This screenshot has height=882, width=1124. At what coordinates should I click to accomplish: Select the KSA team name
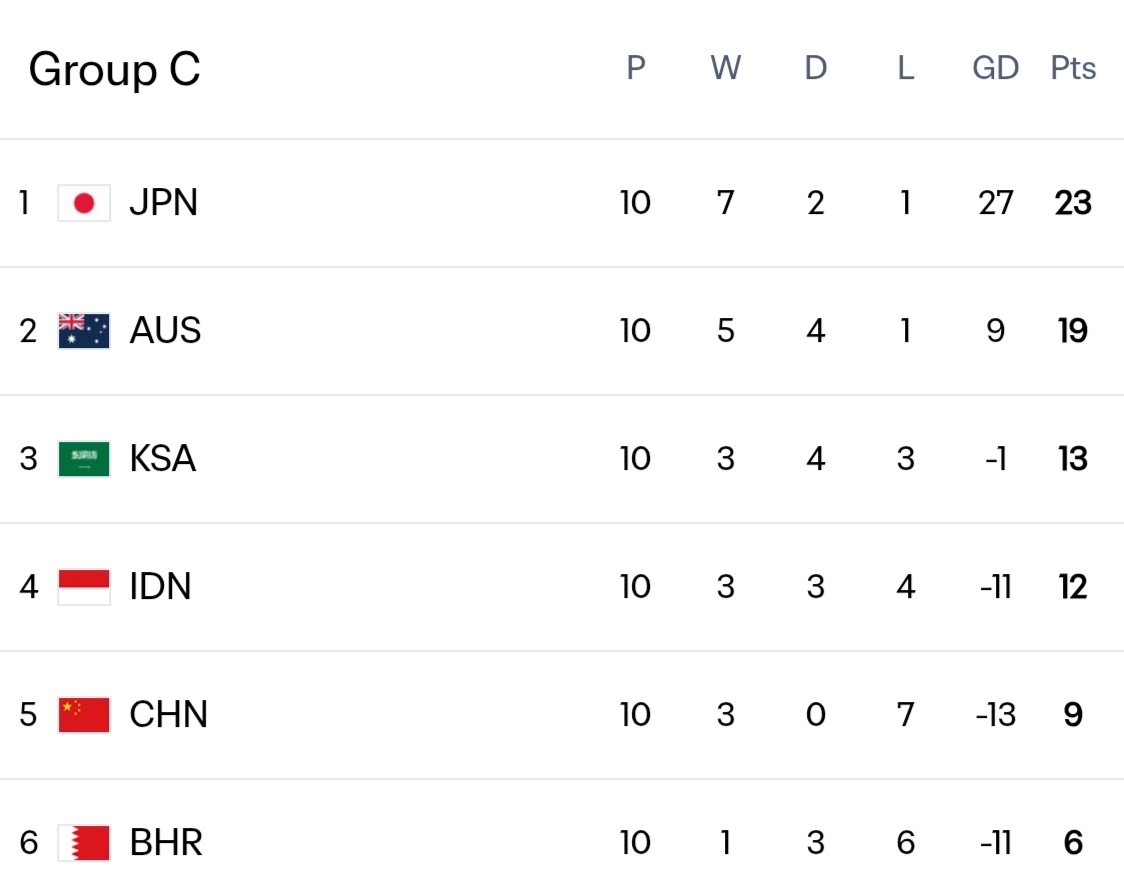click(x=163, y=459)
